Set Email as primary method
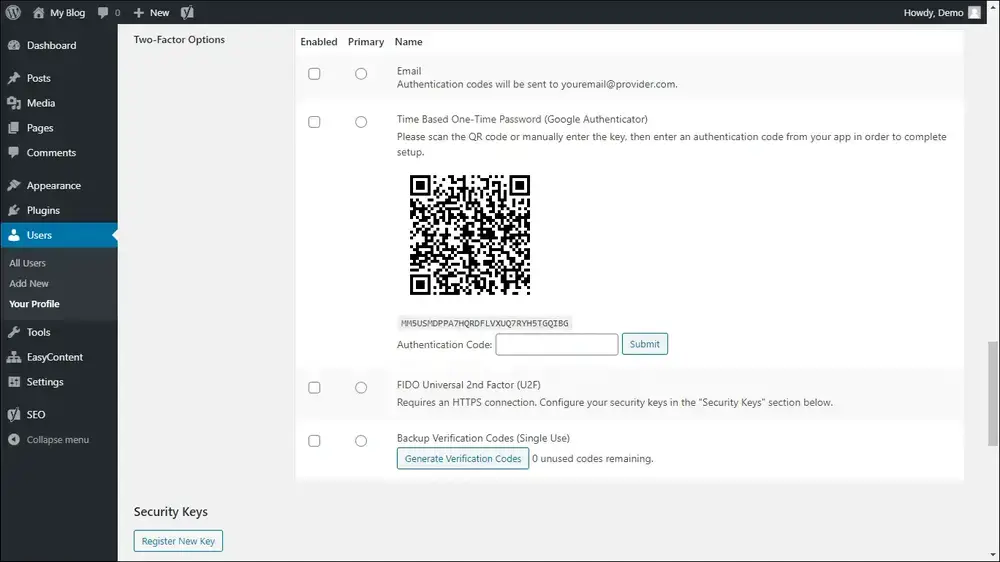 (x=361, y=74)
